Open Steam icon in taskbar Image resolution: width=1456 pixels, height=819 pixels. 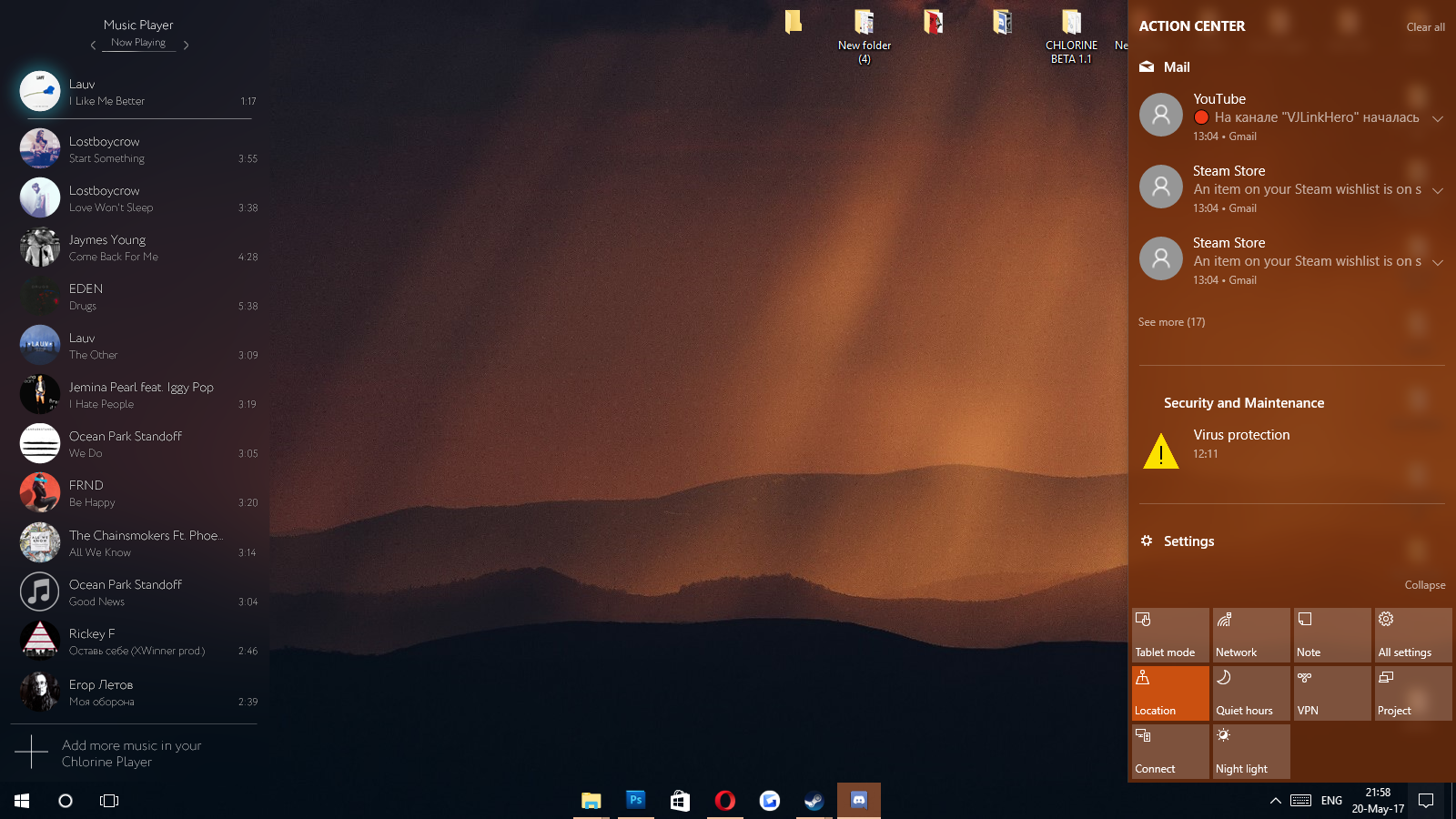point(814,801)
